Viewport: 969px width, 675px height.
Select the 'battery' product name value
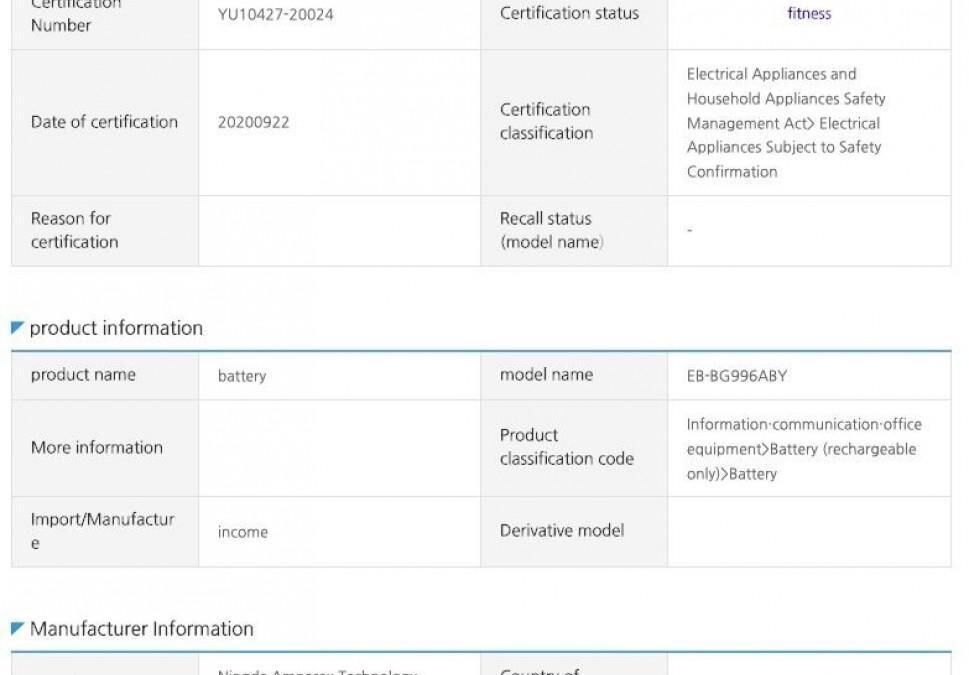click(242, 376)
